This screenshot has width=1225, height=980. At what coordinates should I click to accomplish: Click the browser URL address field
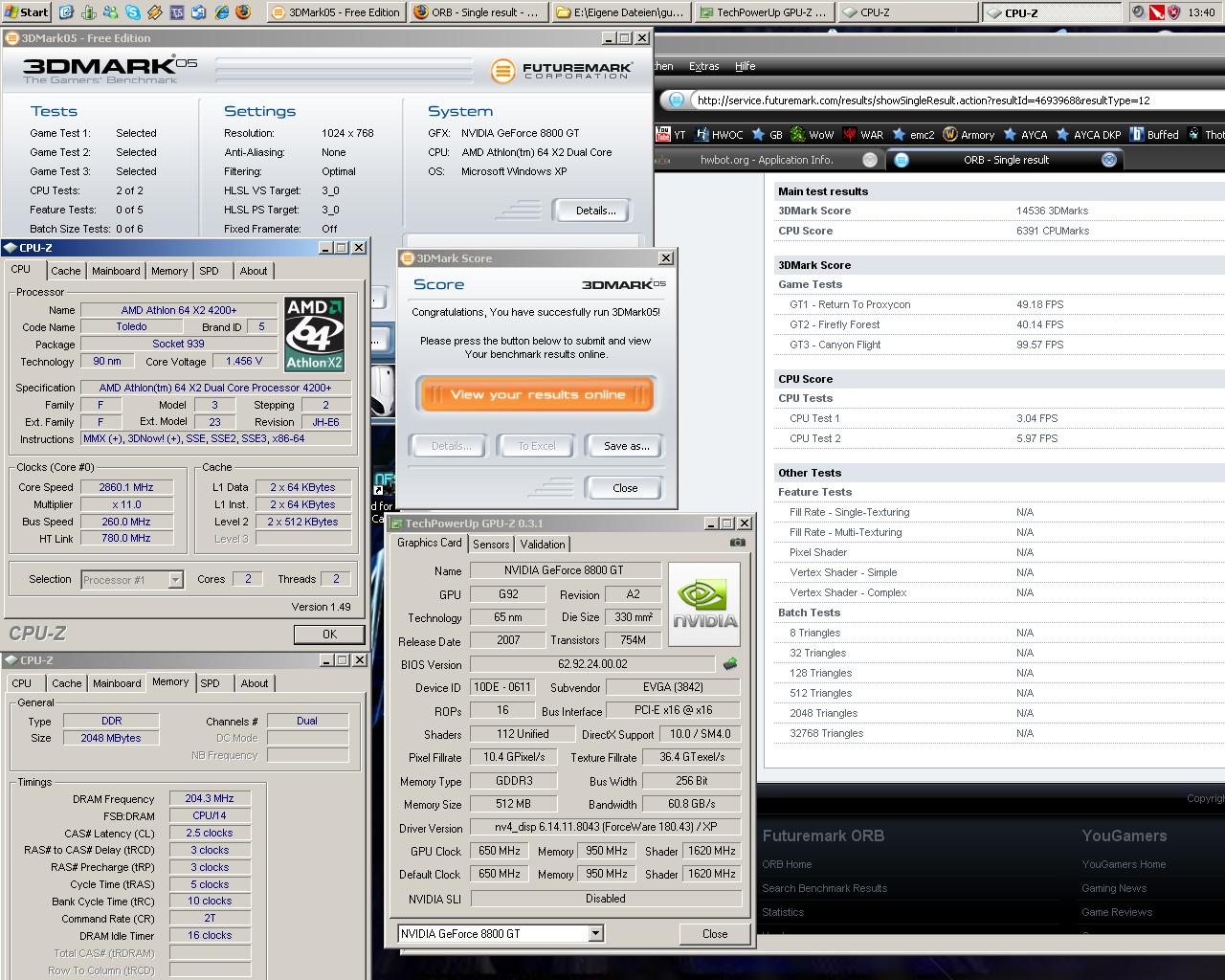point(957,100)
